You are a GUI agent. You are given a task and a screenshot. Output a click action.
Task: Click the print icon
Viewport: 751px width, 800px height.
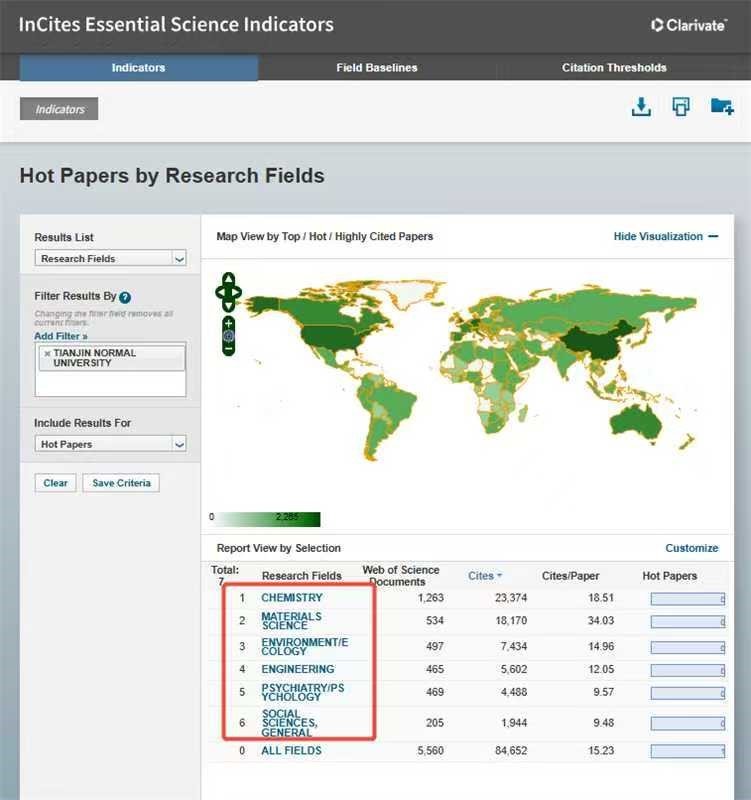681,107
